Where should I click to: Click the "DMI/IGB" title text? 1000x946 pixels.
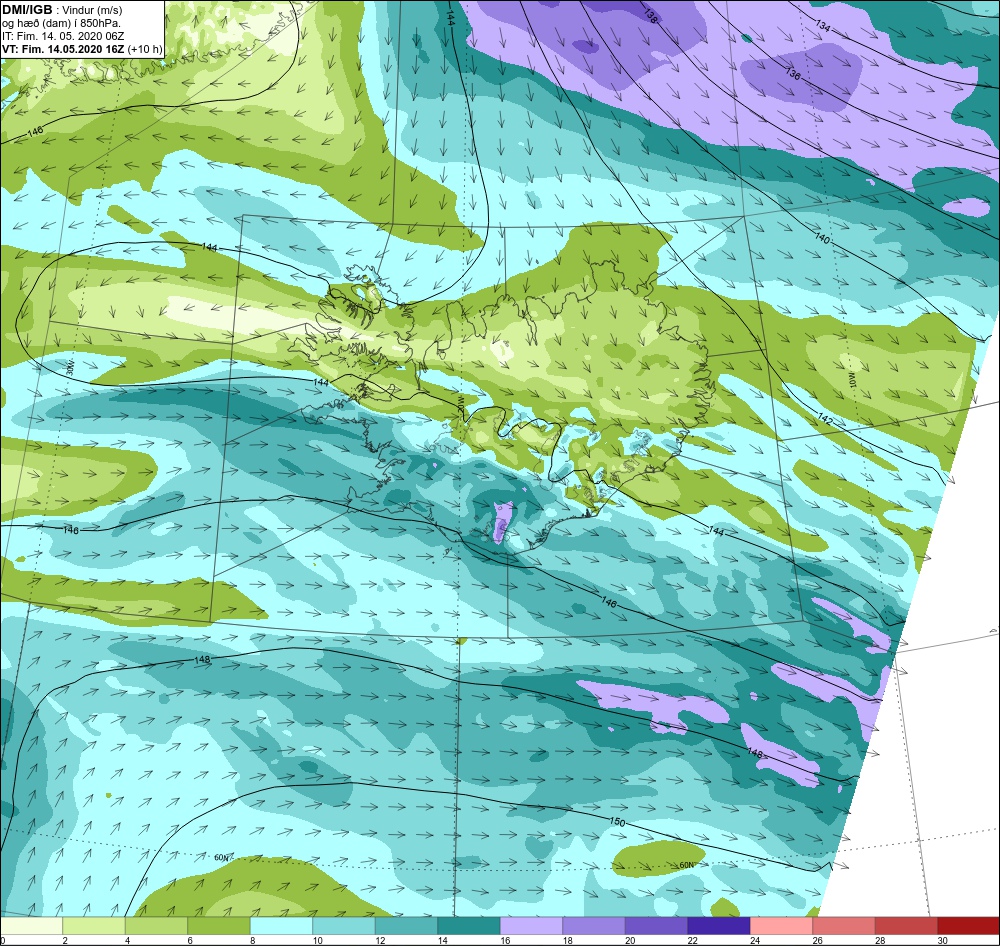point(27,10)
